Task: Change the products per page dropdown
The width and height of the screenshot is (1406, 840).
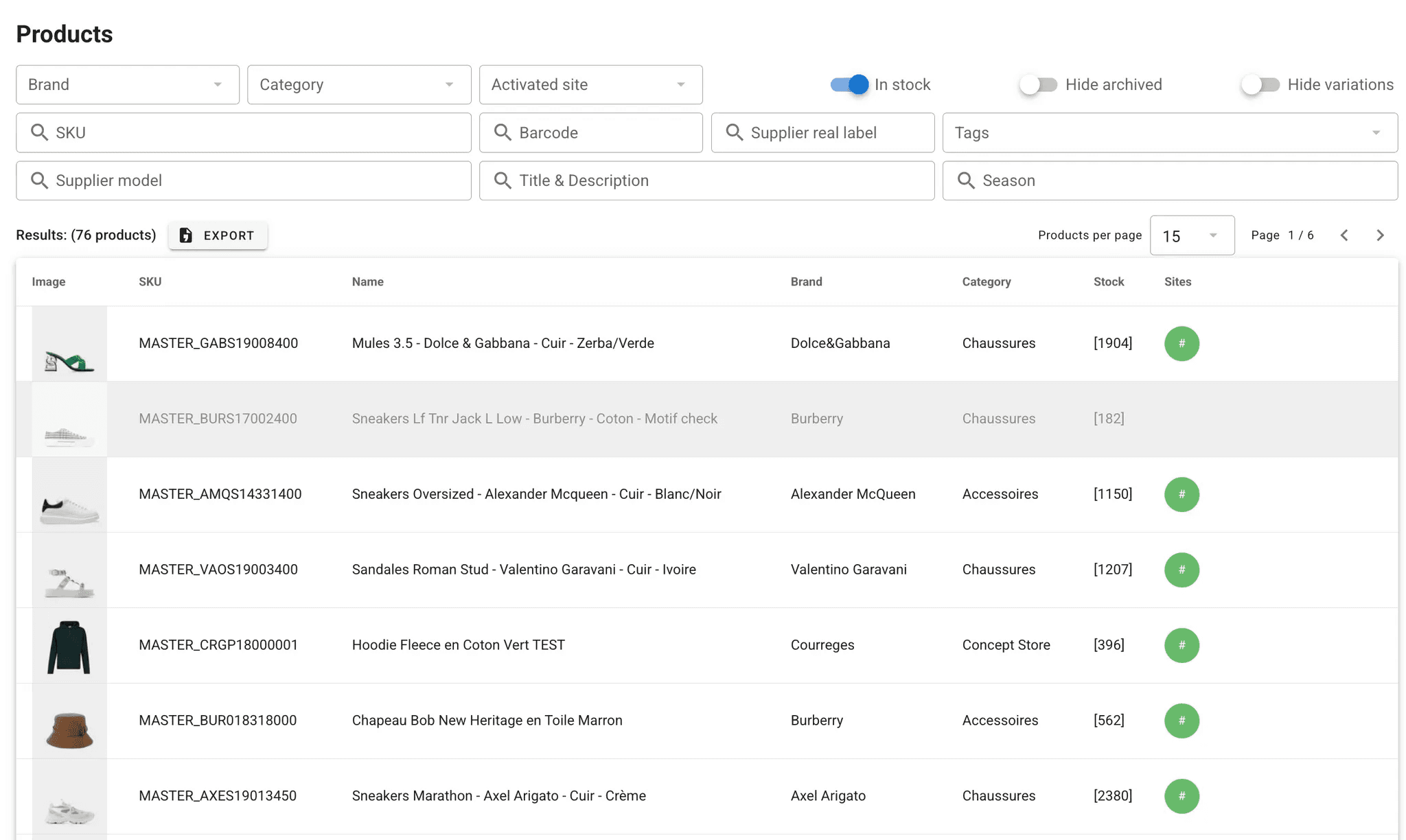Action: point(1192,235)
